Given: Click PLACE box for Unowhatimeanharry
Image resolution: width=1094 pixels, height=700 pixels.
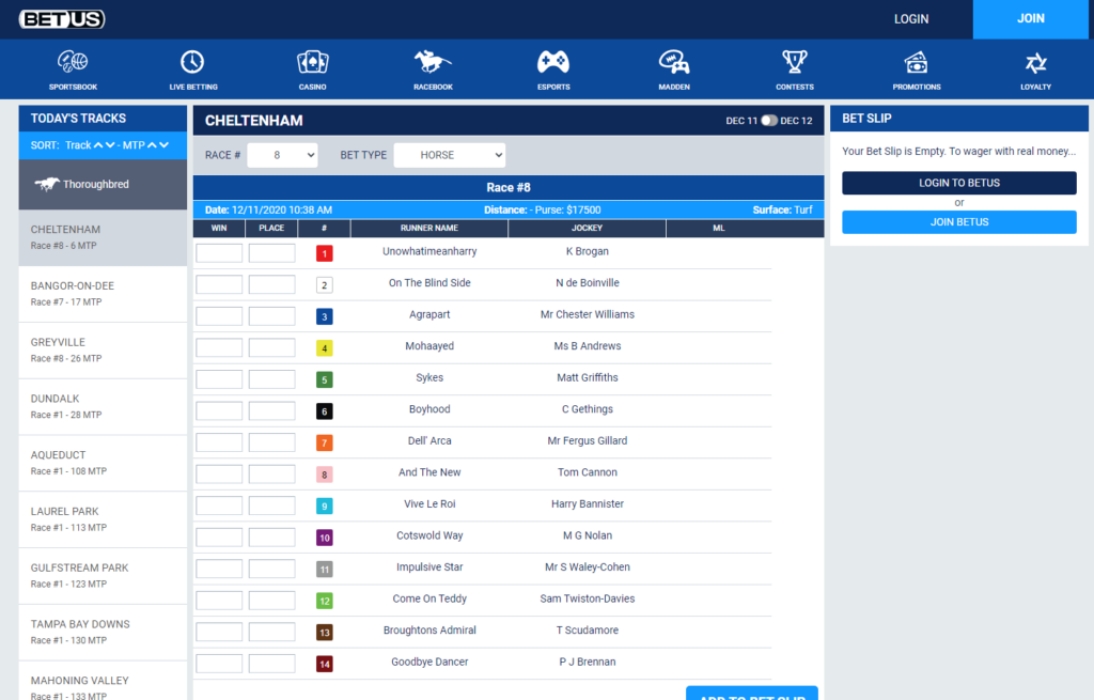Looking at the screenshot, I should click(271, 253).
